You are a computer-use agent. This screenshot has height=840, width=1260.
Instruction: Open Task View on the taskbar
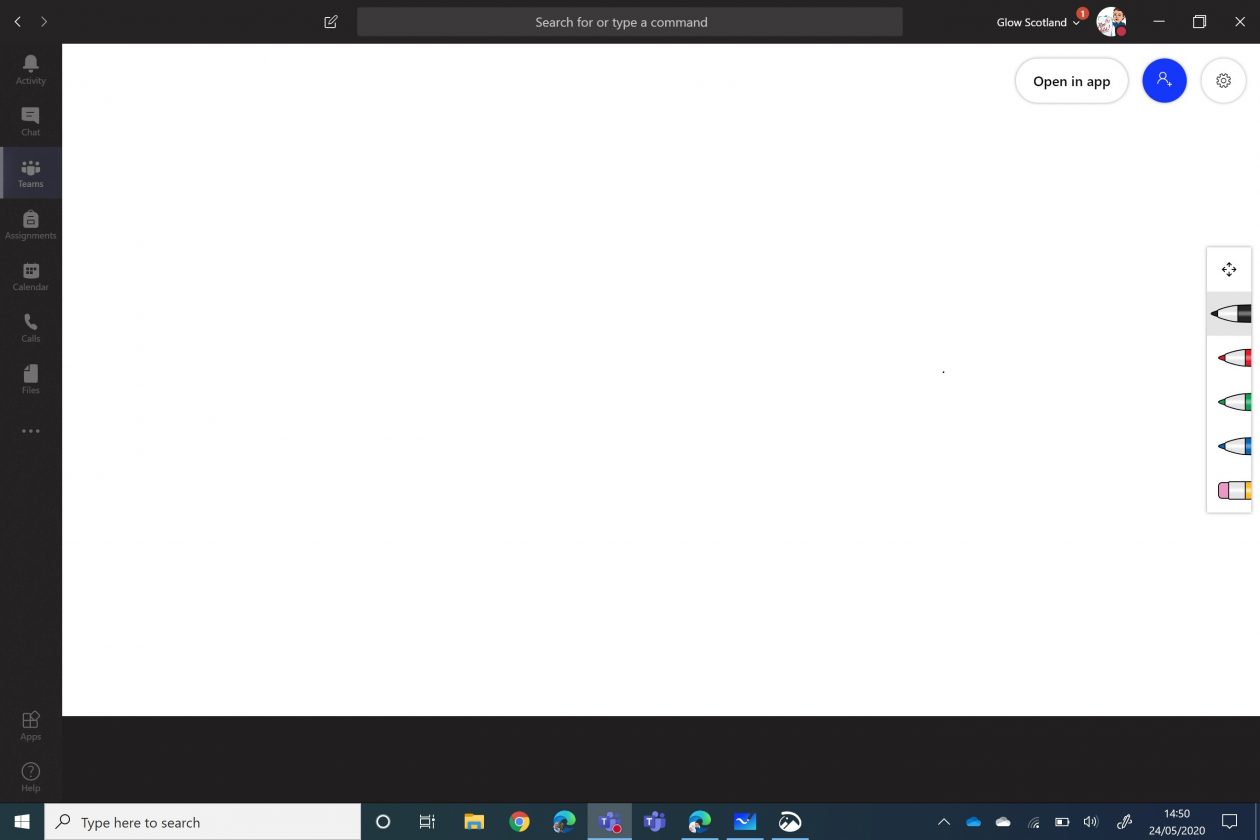coord(427,822)
